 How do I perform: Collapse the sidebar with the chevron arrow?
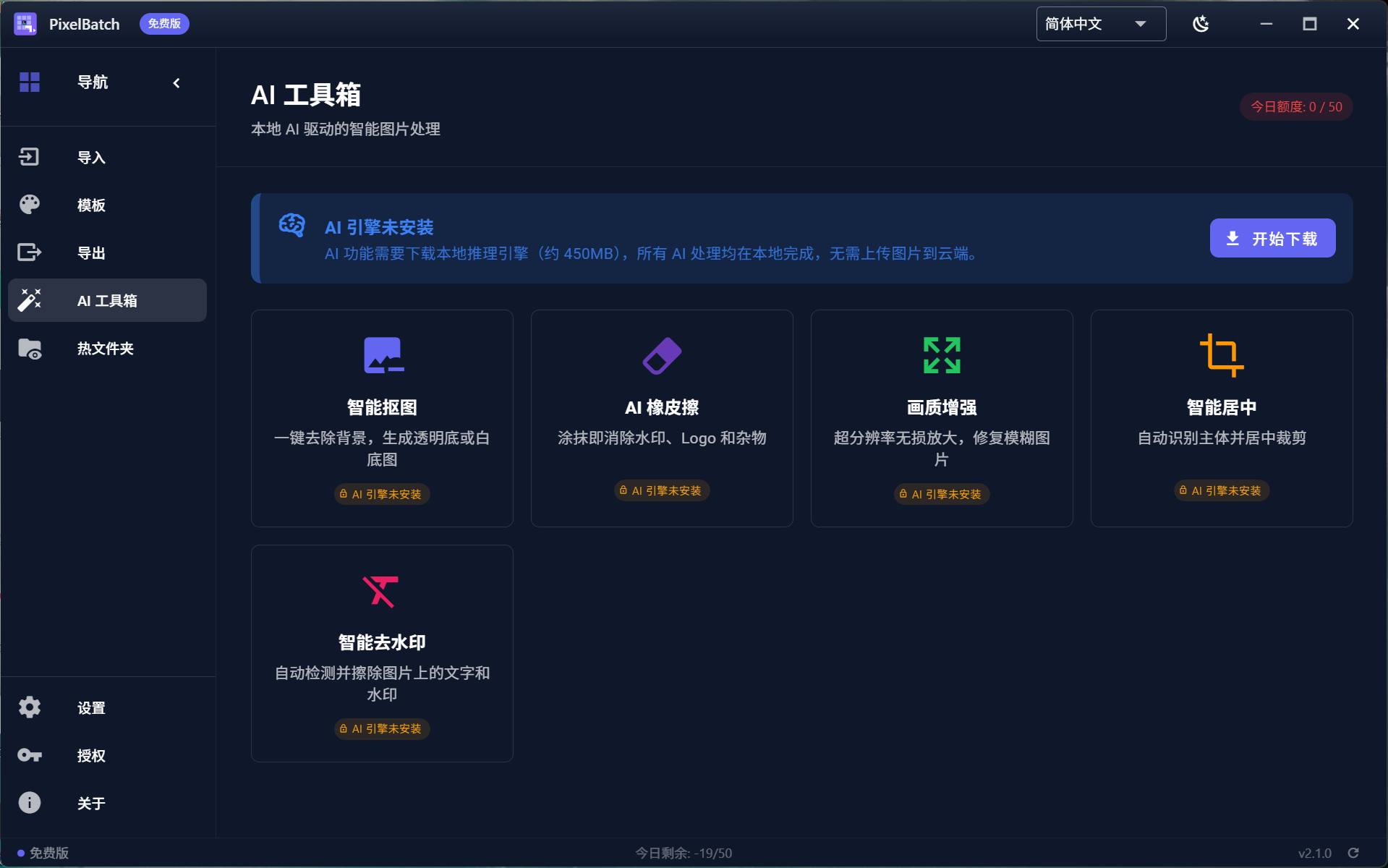pyautogui.click(x=176, y=83)
